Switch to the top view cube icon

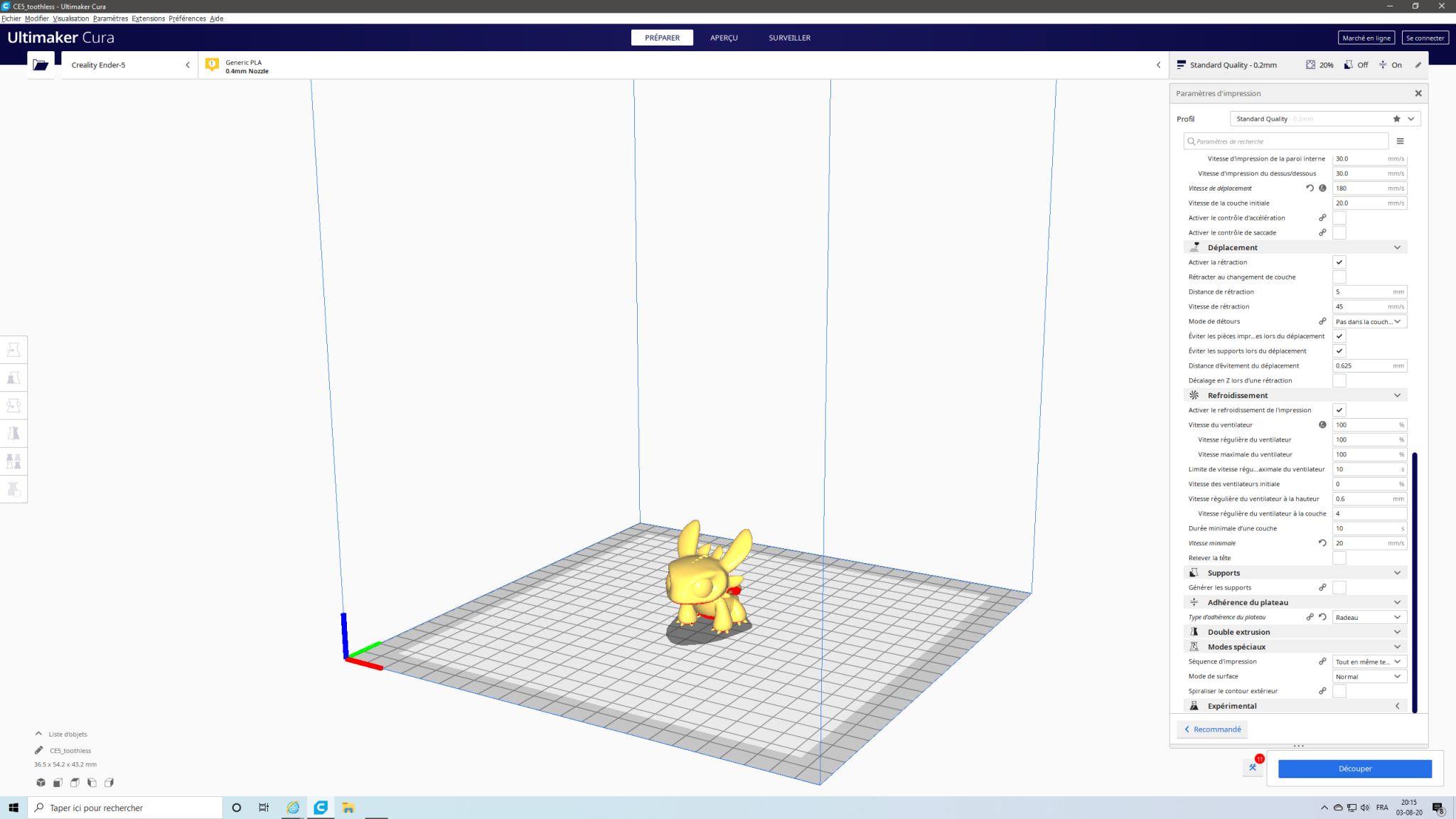click(x=75, y=783)
